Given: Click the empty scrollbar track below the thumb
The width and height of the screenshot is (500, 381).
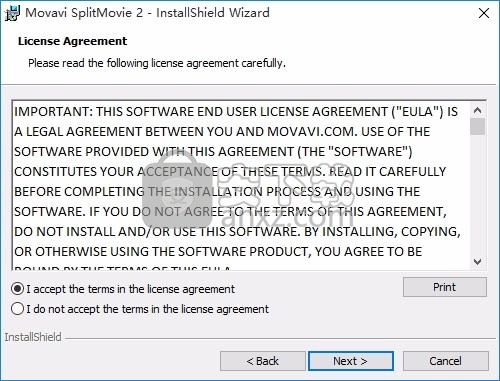Looking at the screenshot, I should pyautogui.click(x=477, y=195).
